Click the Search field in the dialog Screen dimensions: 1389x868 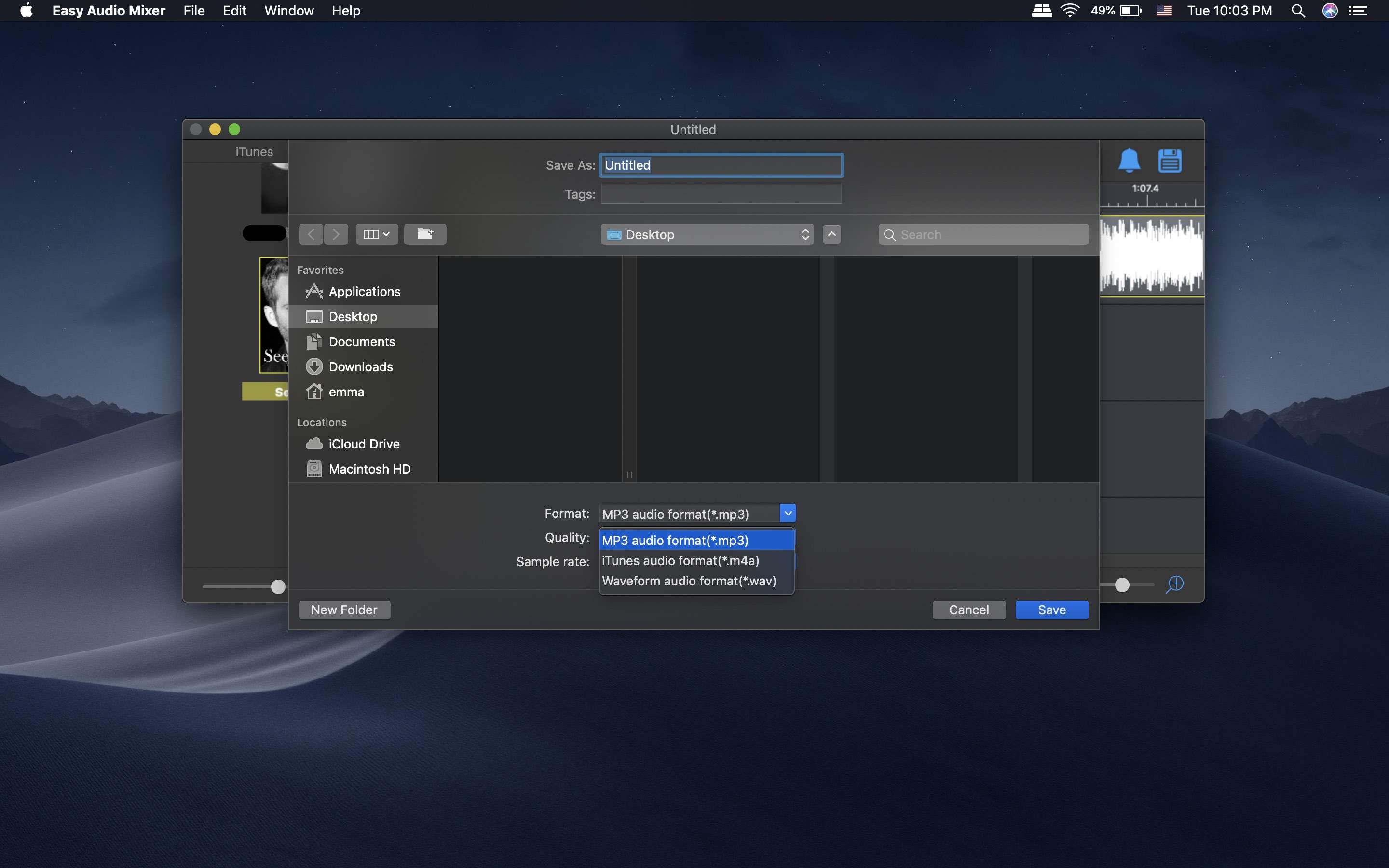click(x=983, y=234)
